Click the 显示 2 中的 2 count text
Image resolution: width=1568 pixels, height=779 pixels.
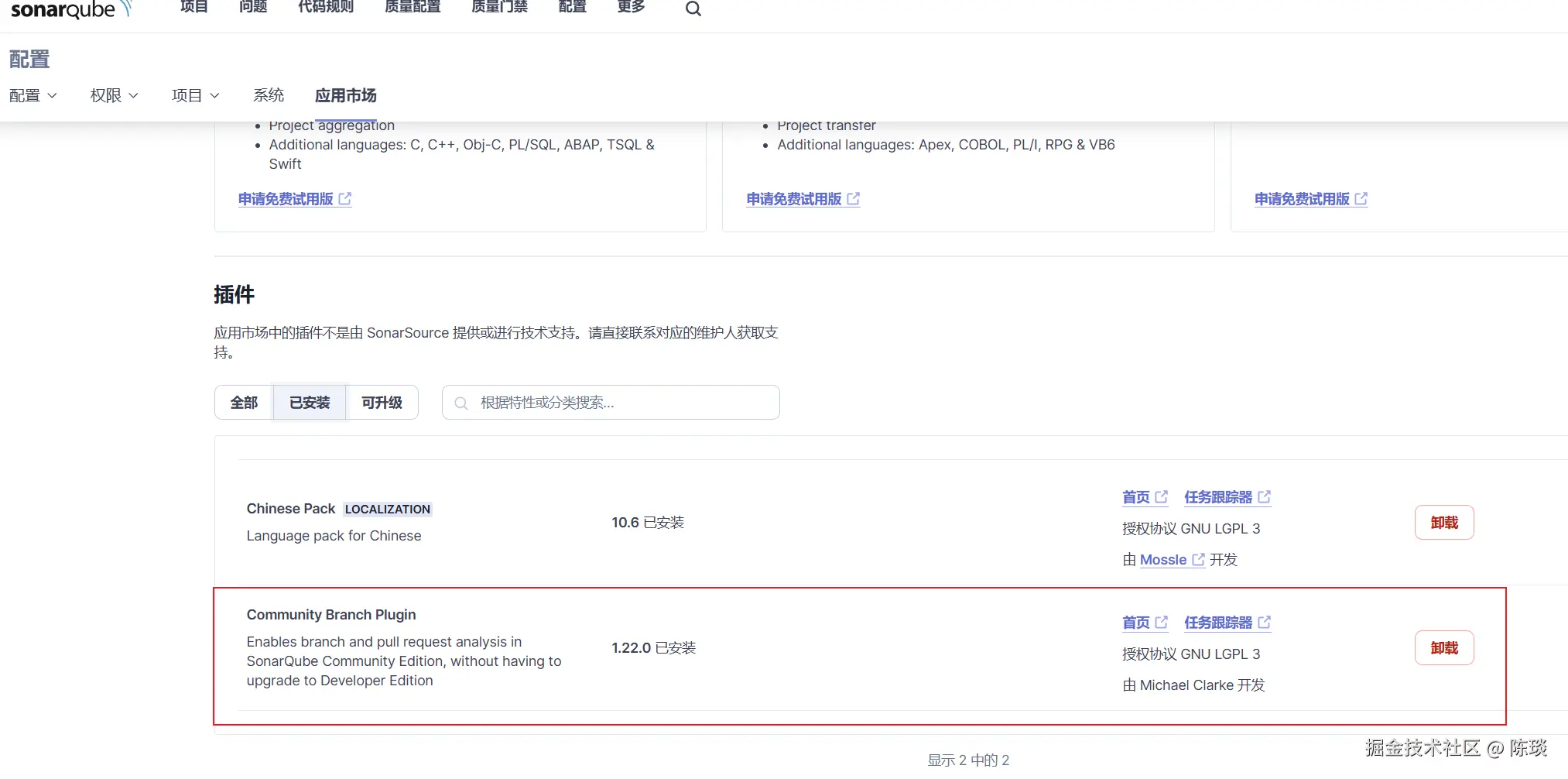[968, 760]
